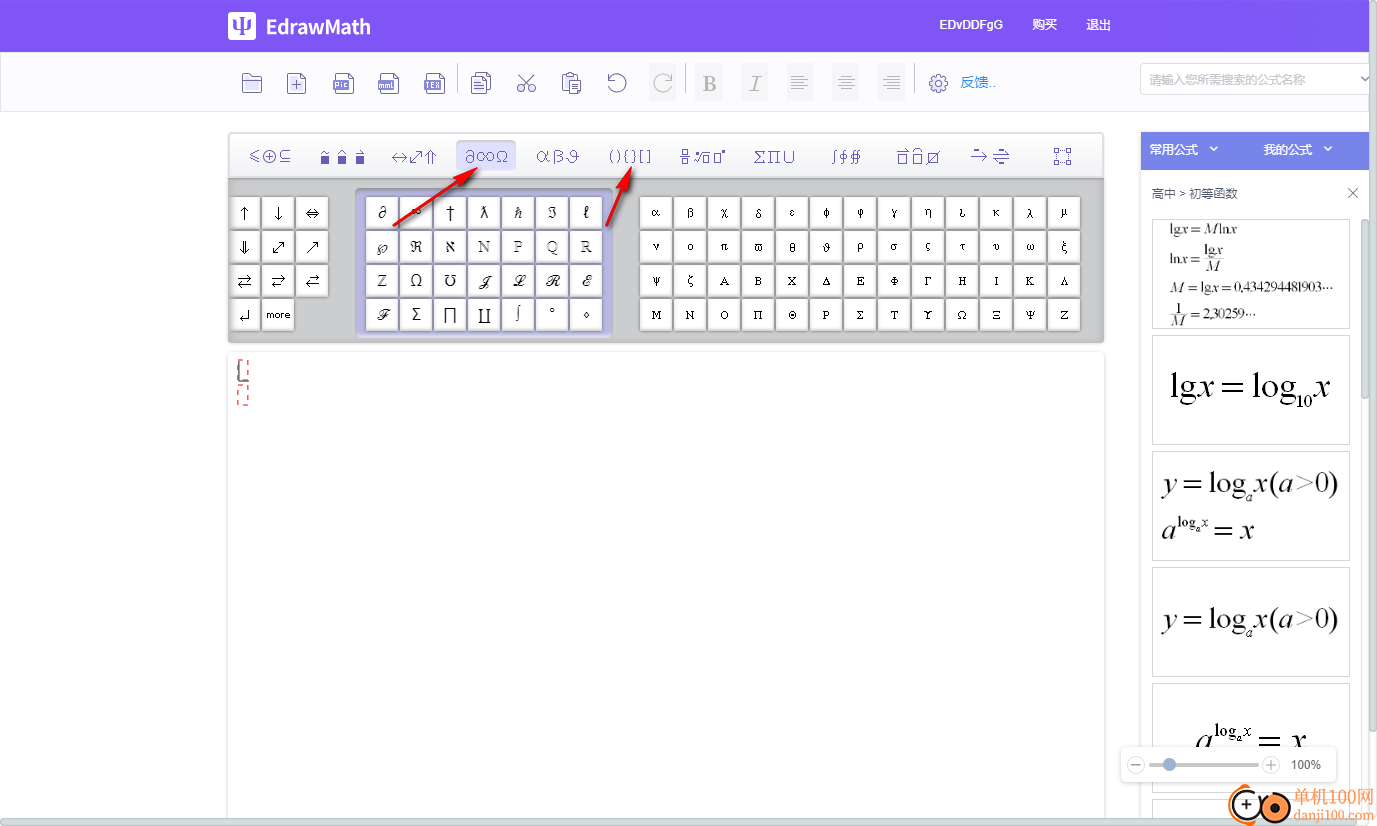Insert the partial derivative ∂ symbol

tap(383, 212)
